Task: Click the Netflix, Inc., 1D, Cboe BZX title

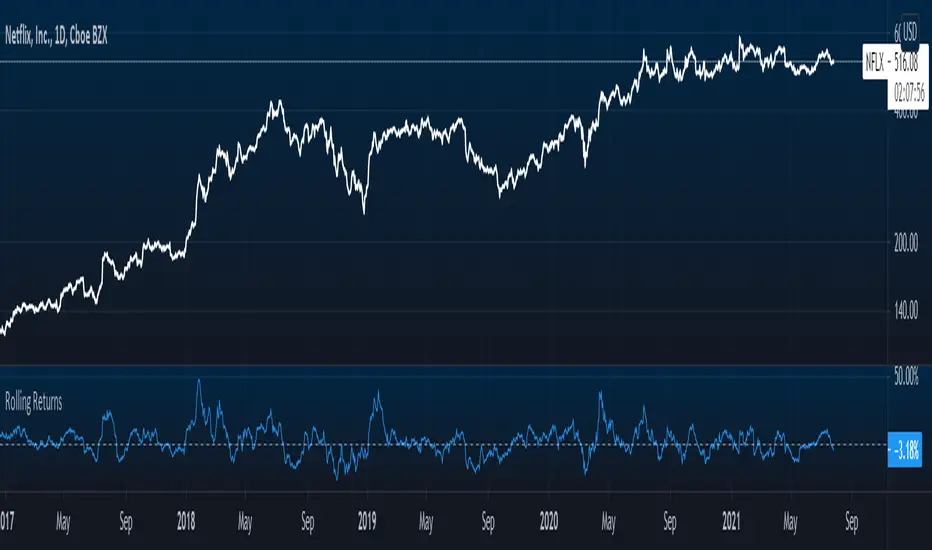Action: tap(56, 36)
